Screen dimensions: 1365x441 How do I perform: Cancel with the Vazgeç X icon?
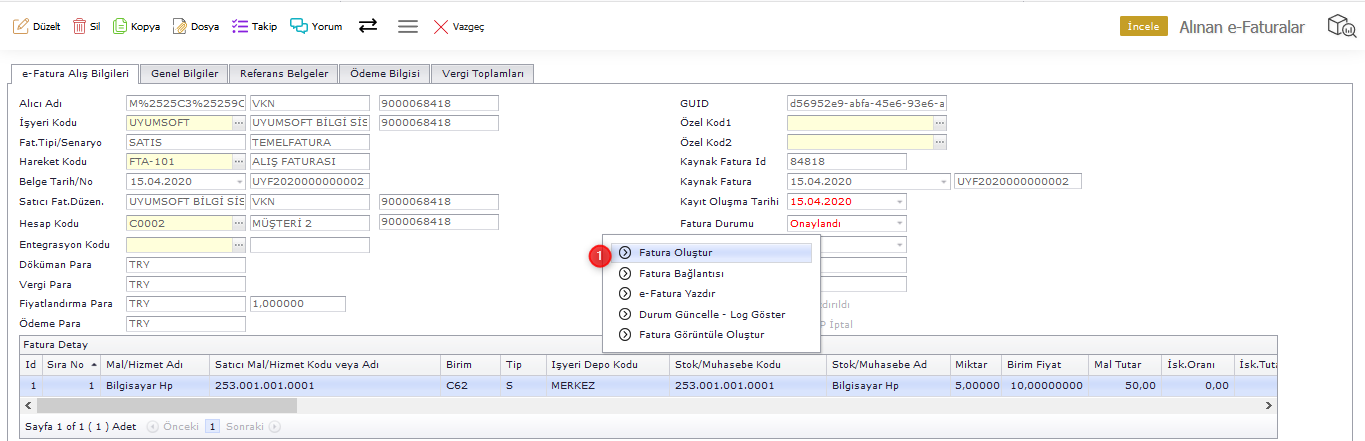click(x=441, y=27)
